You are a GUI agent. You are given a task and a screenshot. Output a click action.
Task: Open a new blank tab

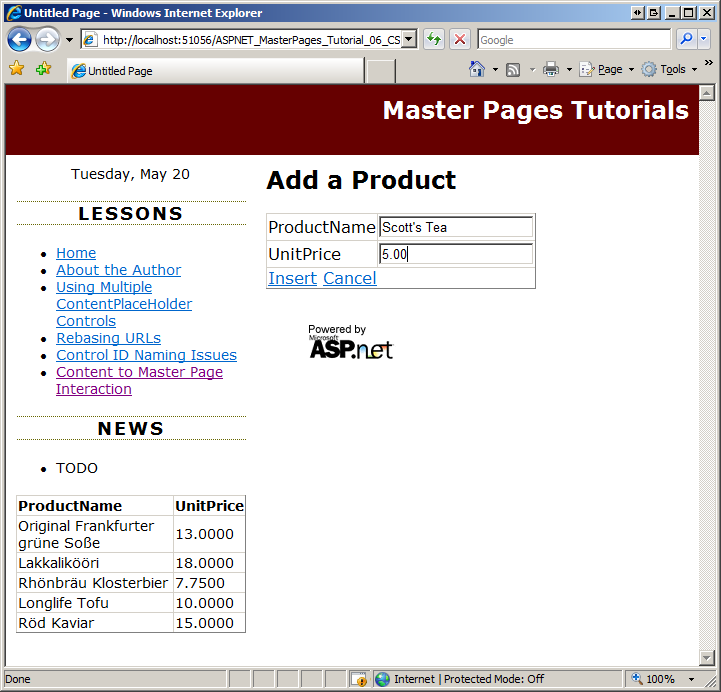(x=380, y=71)
